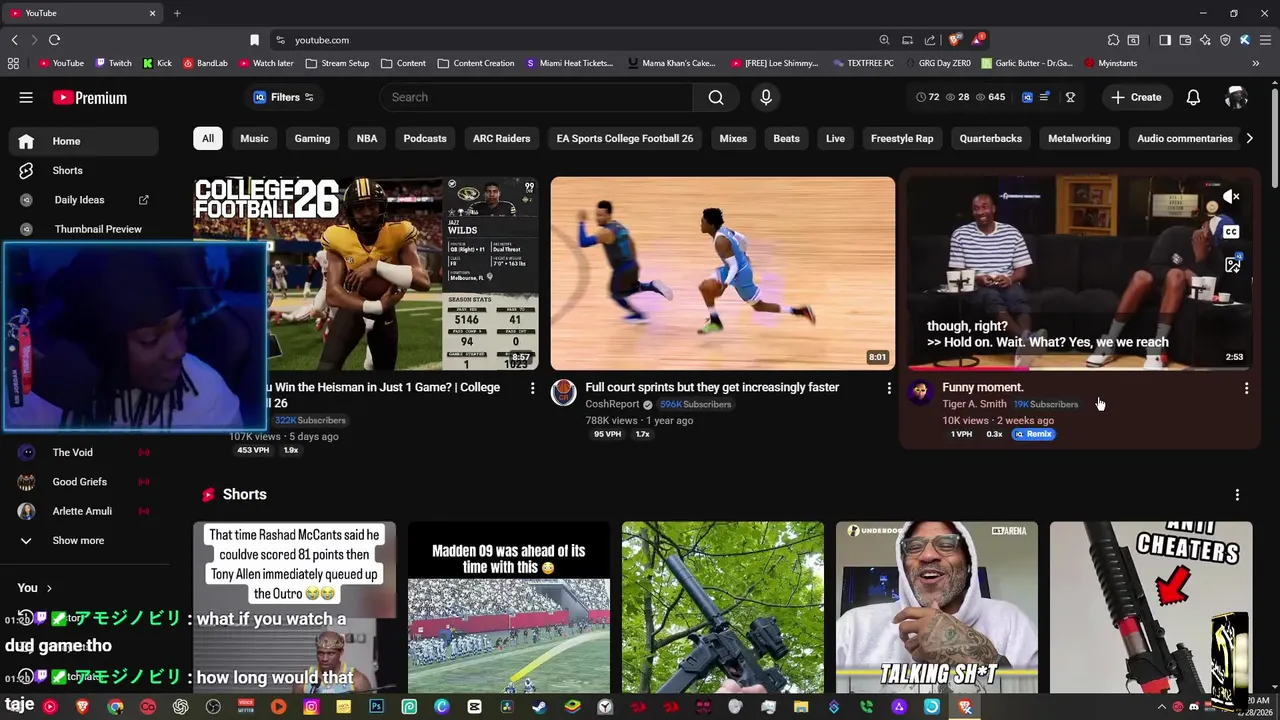Start voice search with microphone icon
This screenshot has width=1280, height=720.
click(766, 97)
